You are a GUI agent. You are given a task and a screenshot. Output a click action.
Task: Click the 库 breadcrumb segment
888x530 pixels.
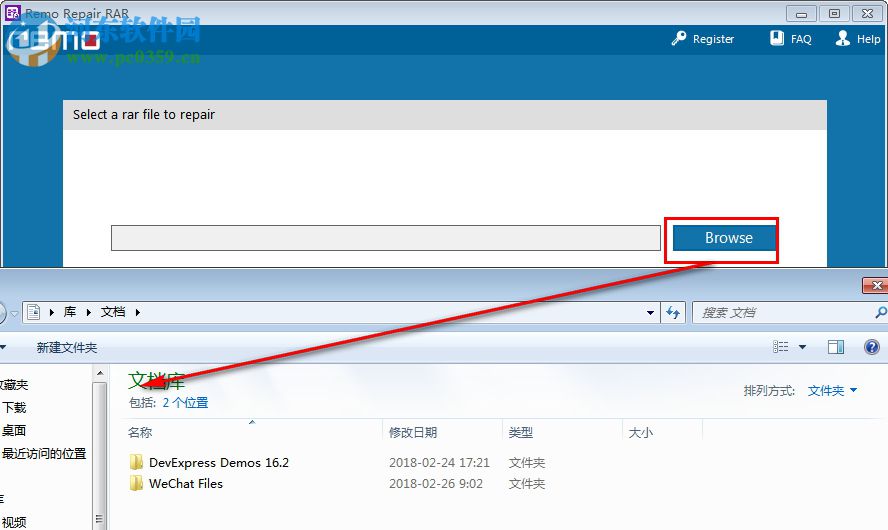point(70,312)
